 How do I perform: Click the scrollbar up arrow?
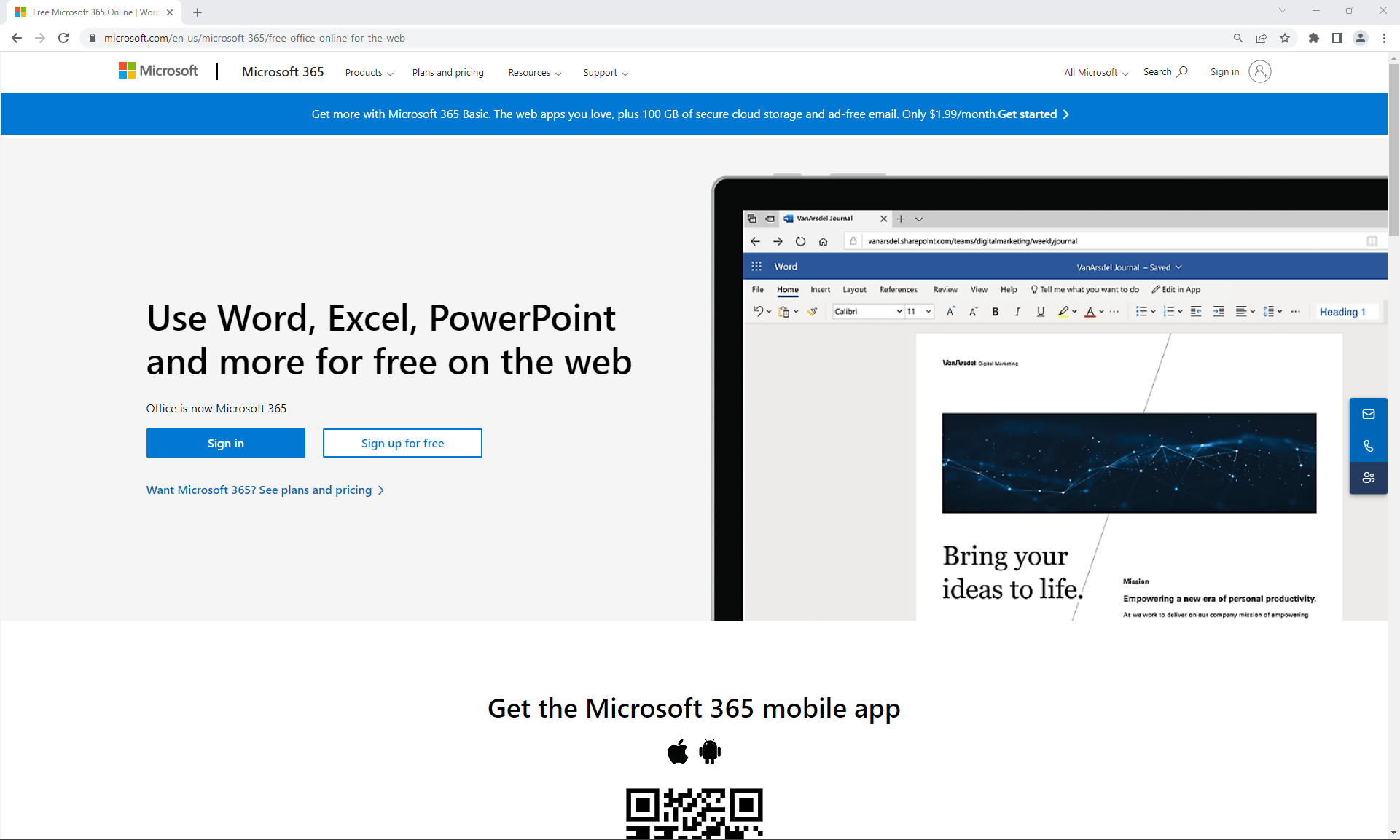(1393, 58)
